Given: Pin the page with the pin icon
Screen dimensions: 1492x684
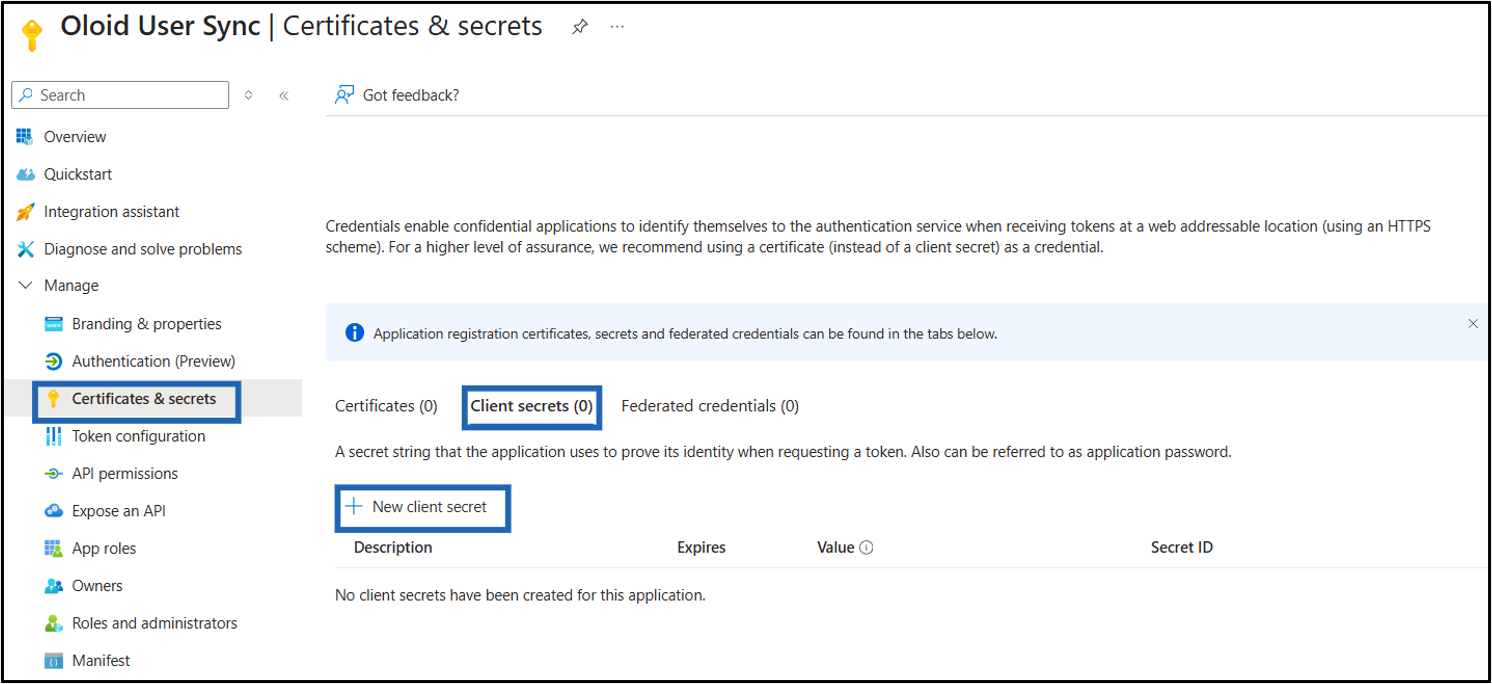Looking at the screenshot, I should [x=580, y=28].
